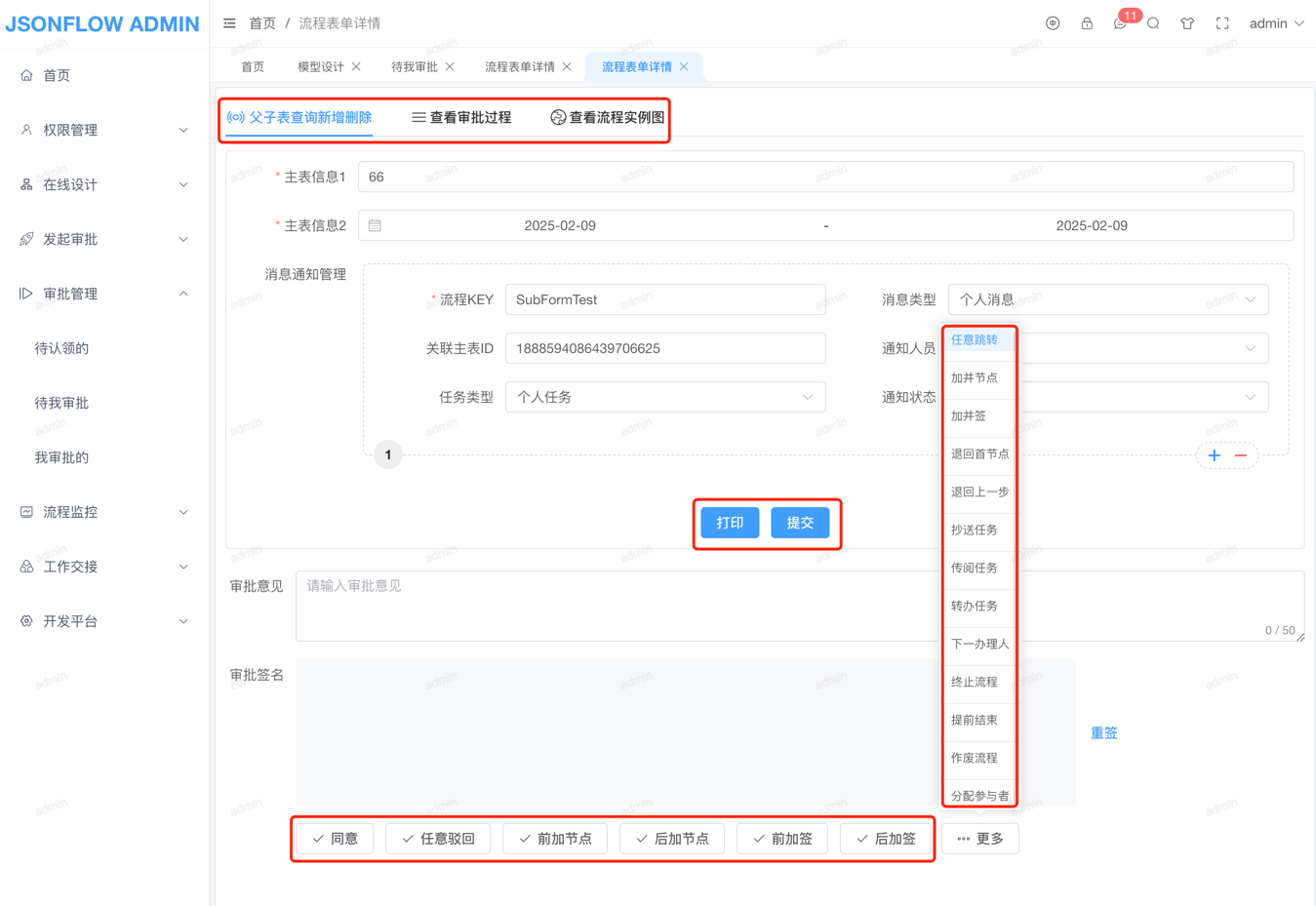Click the blue plus add-row icon
The width and height of the screenshot is (1316, 906).
pos(1214,455)
